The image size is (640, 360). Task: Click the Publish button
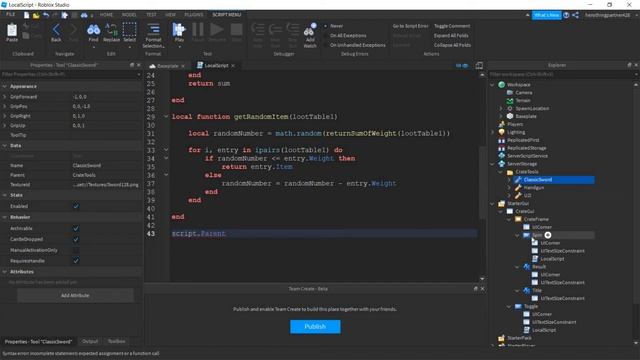tap(315, 327)
